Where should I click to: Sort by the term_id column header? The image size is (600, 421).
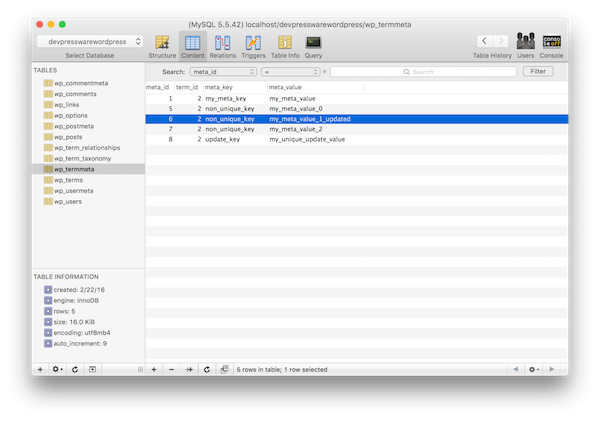(189, 87)
